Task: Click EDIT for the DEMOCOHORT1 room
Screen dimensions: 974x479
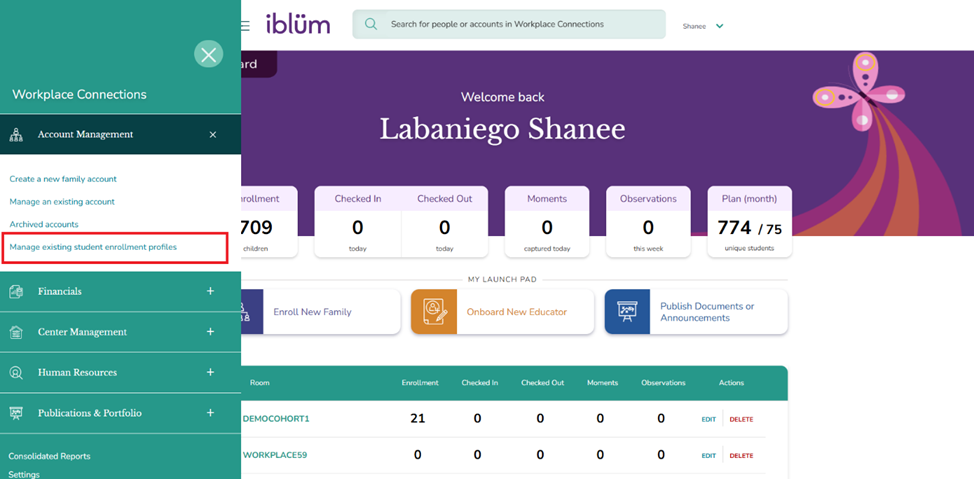Action: 708,419
